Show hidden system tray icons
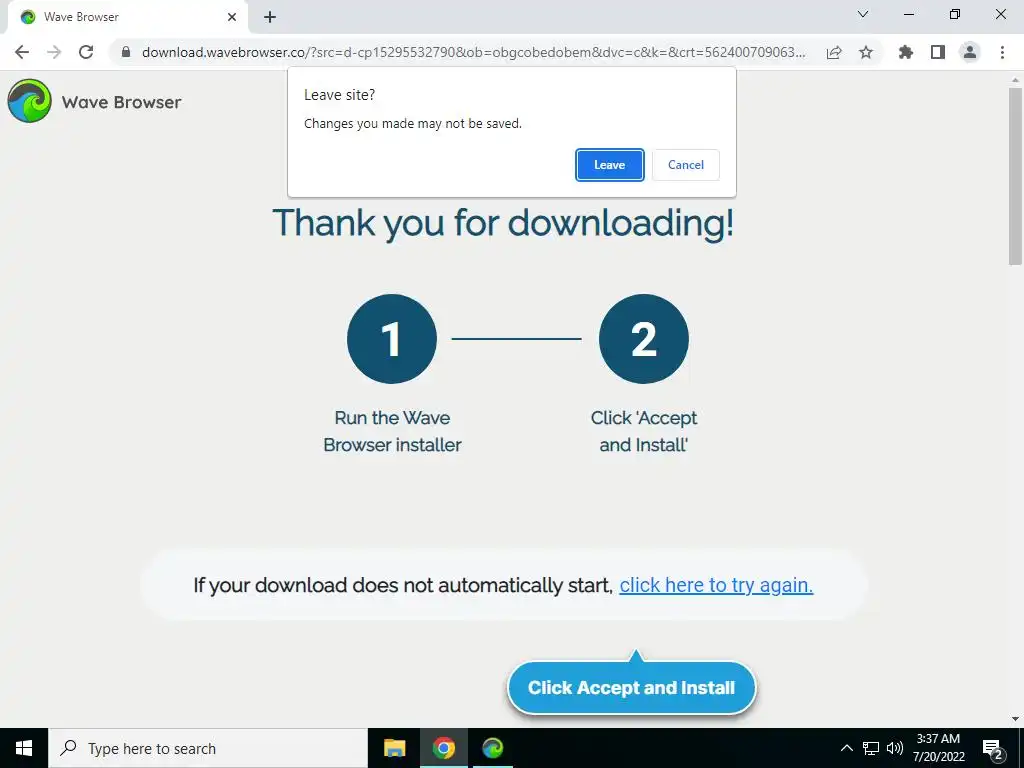The width and height of the screenshot is (1024, 768). [x=846, y=748]
